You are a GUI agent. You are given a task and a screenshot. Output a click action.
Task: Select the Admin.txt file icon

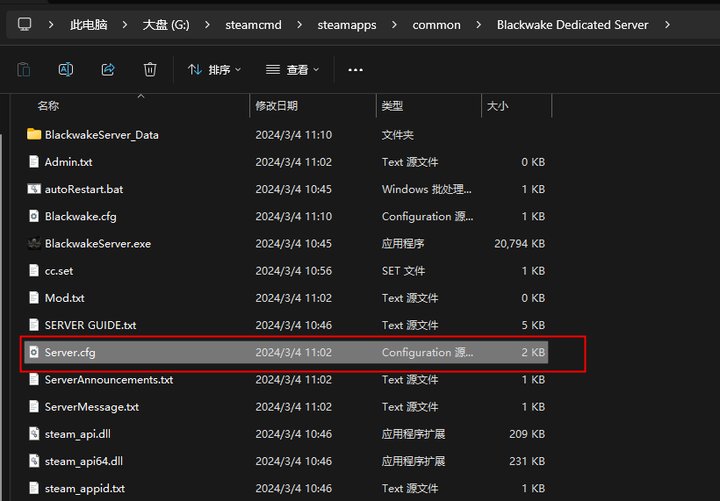click(34, 162)
